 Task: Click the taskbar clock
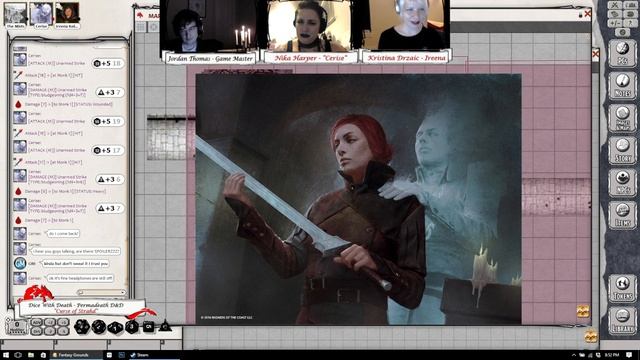point(613,355)
